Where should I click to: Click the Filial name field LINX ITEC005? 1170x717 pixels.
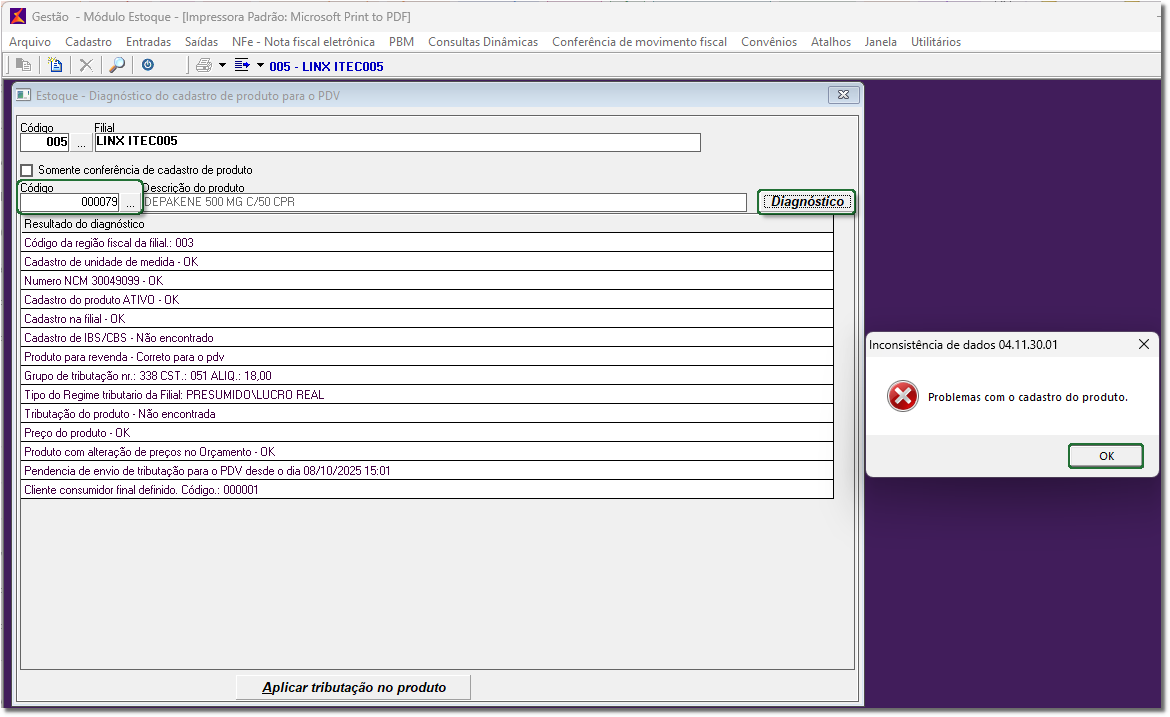click(398, 142)
